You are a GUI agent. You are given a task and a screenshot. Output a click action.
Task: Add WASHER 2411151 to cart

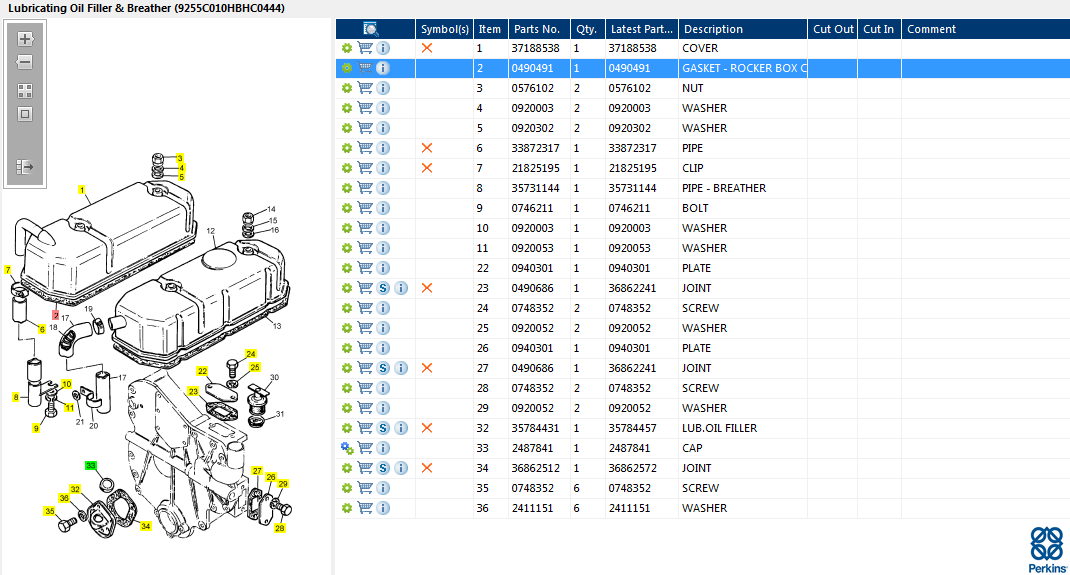tap(365, 507)
